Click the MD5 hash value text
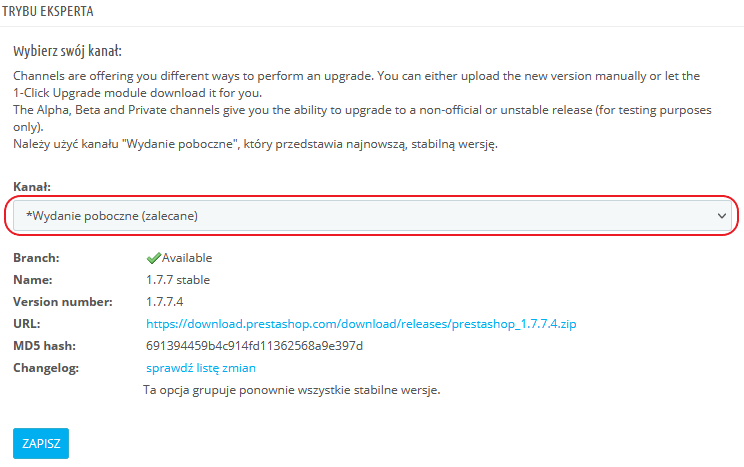The width and height of the screenshot is (744, 467). [254, 346]
